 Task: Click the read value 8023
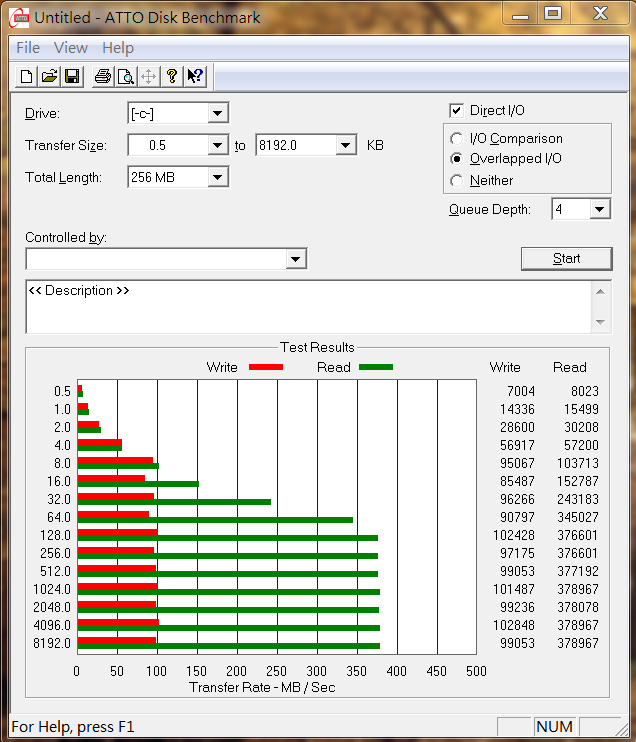coord(584,391)
